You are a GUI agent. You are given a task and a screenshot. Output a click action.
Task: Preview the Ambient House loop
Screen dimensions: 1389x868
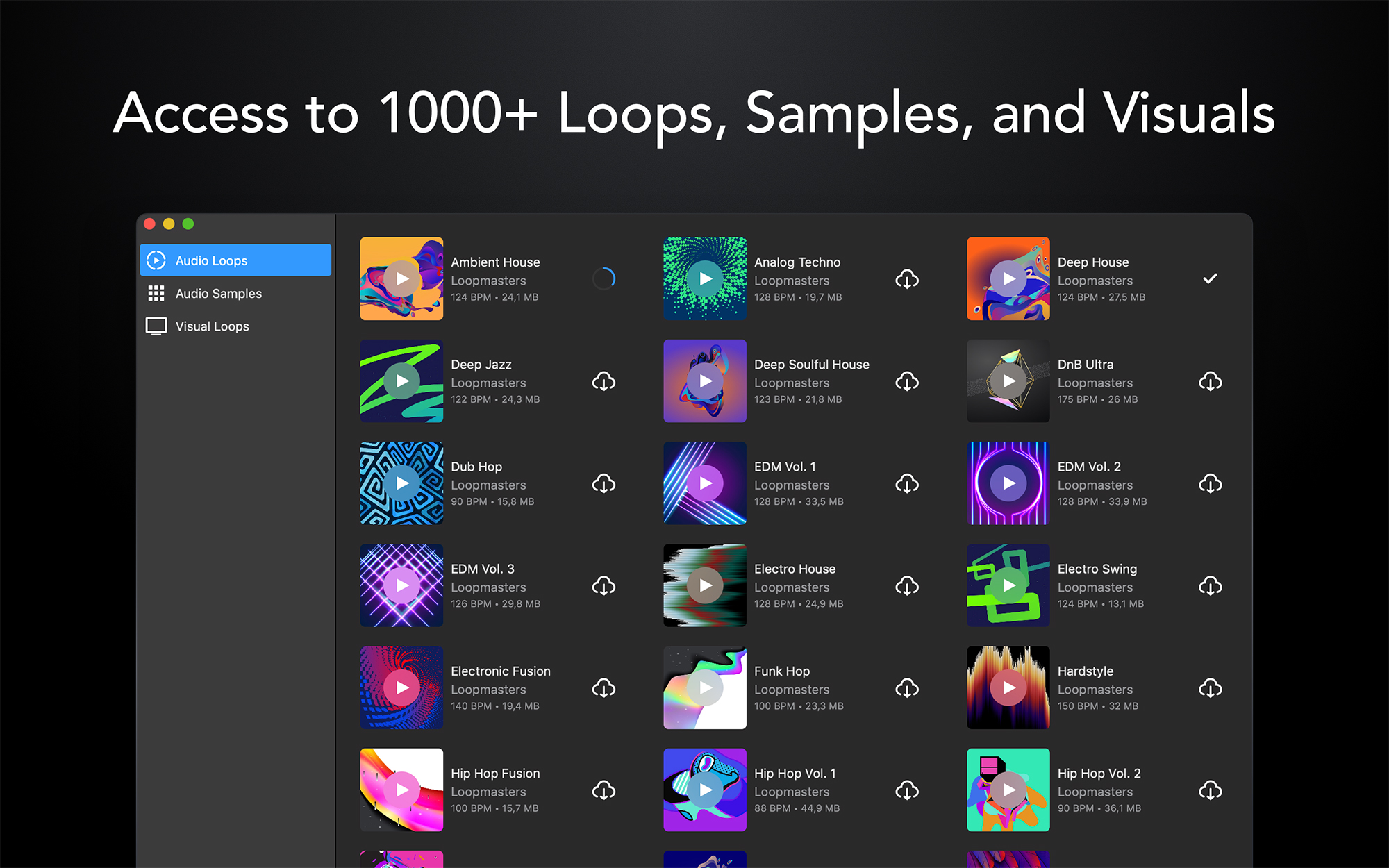click(x=402, y=278)
